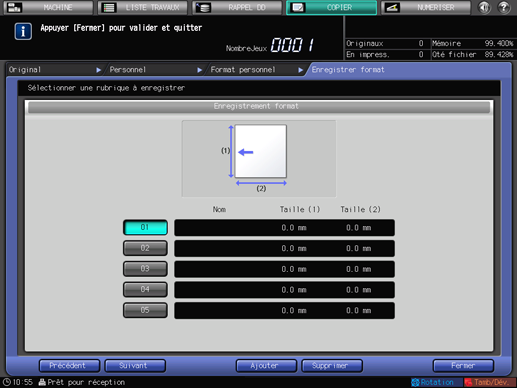Image resolution: width=517 pixels, height=388 pixels.
Task: Click the row 04 size entry field
Action: (284, 290)
